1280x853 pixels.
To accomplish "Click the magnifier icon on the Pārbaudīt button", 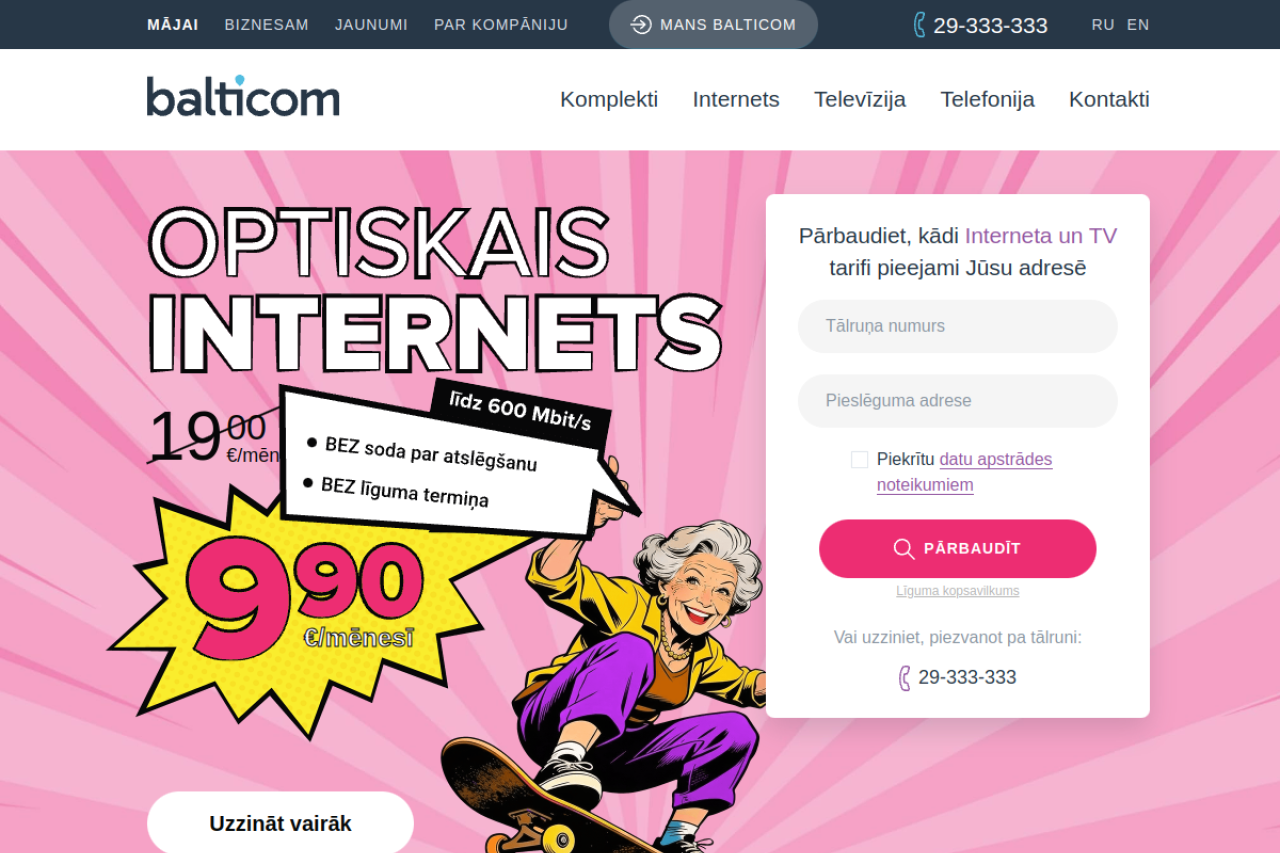I will [x=904, y=549].
